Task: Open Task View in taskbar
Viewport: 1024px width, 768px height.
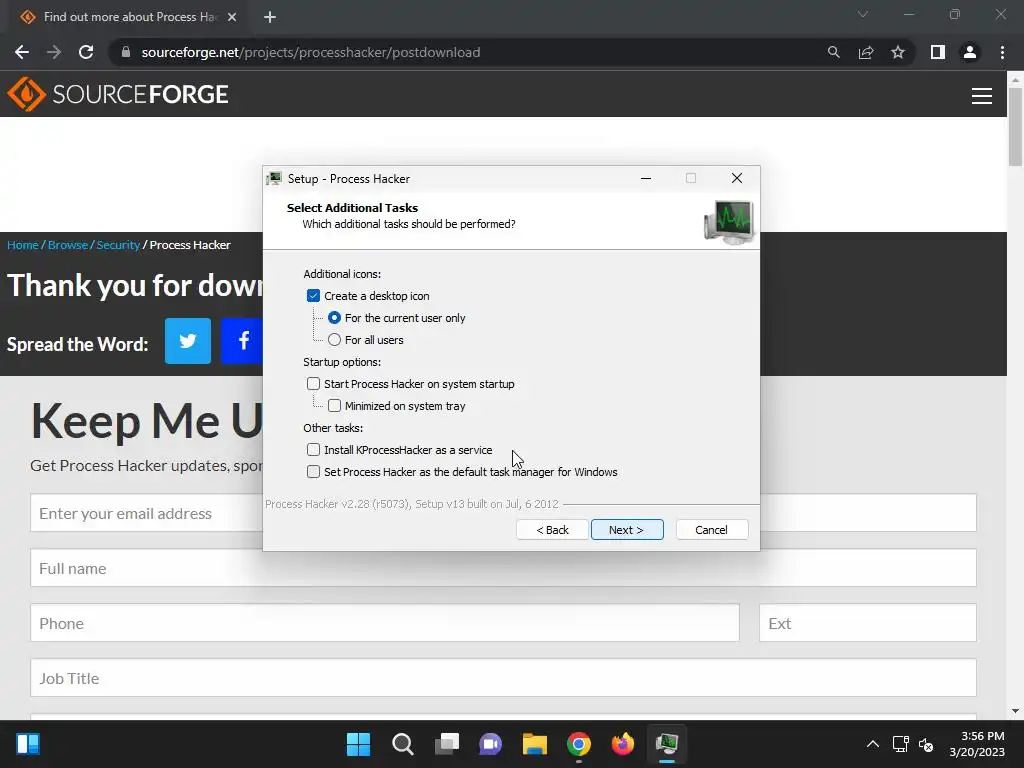Action: (447, 744)
